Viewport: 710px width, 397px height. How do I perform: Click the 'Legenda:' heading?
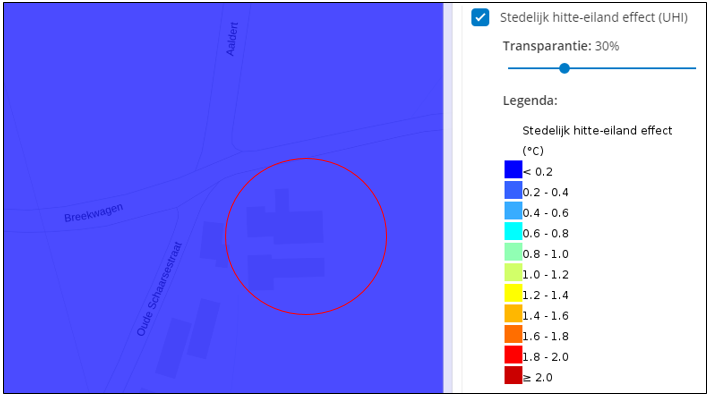click(530, 100)
